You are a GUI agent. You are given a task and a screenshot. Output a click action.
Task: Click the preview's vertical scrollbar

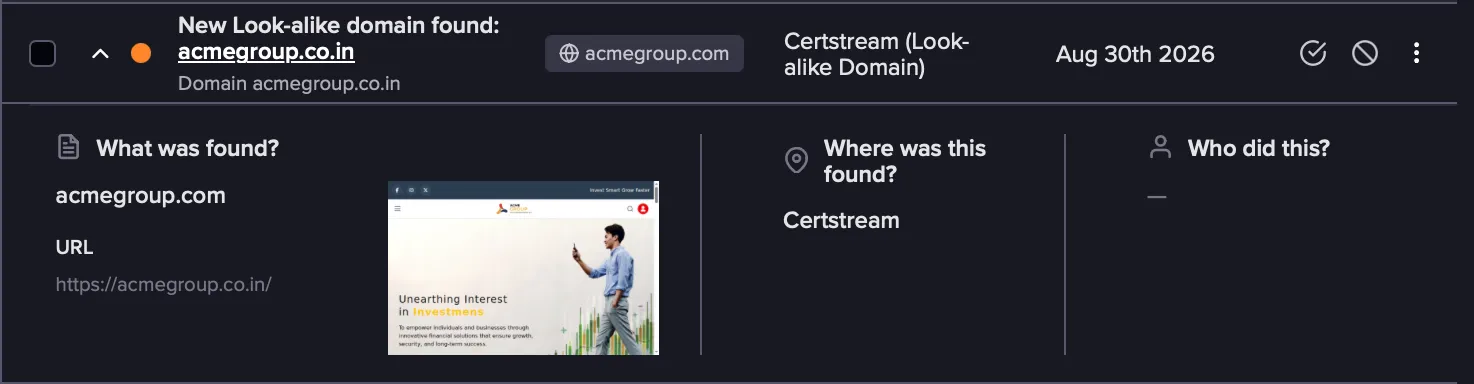[x=656, y=268]
